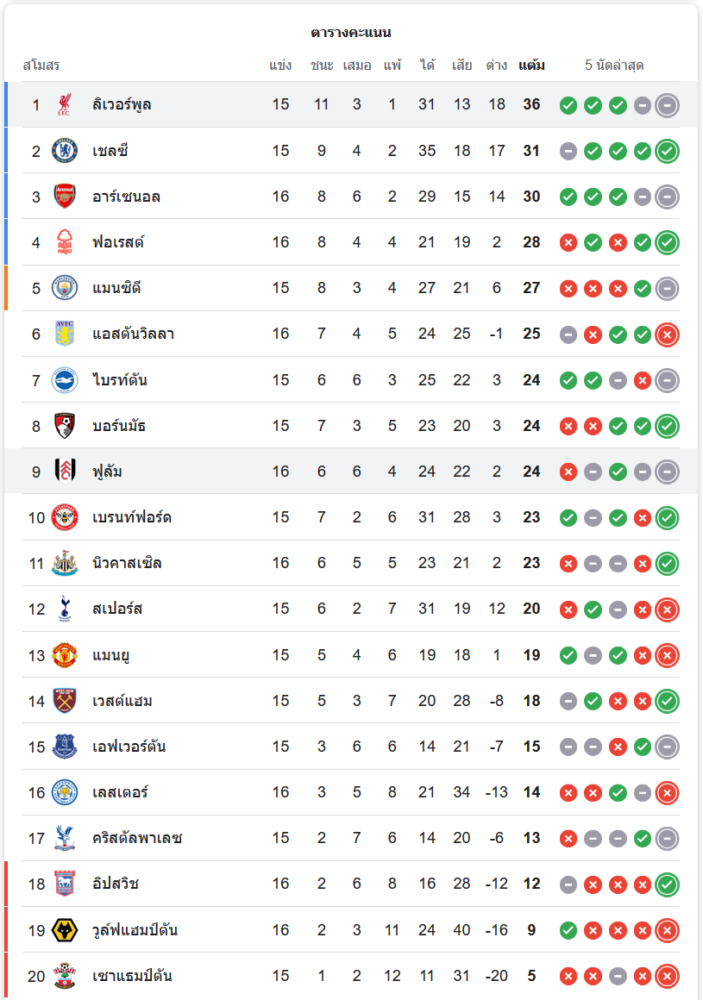Click Ipswich's circled latest-match win icon
This screenshot has width=703, height=1000.
coord(667,884)
